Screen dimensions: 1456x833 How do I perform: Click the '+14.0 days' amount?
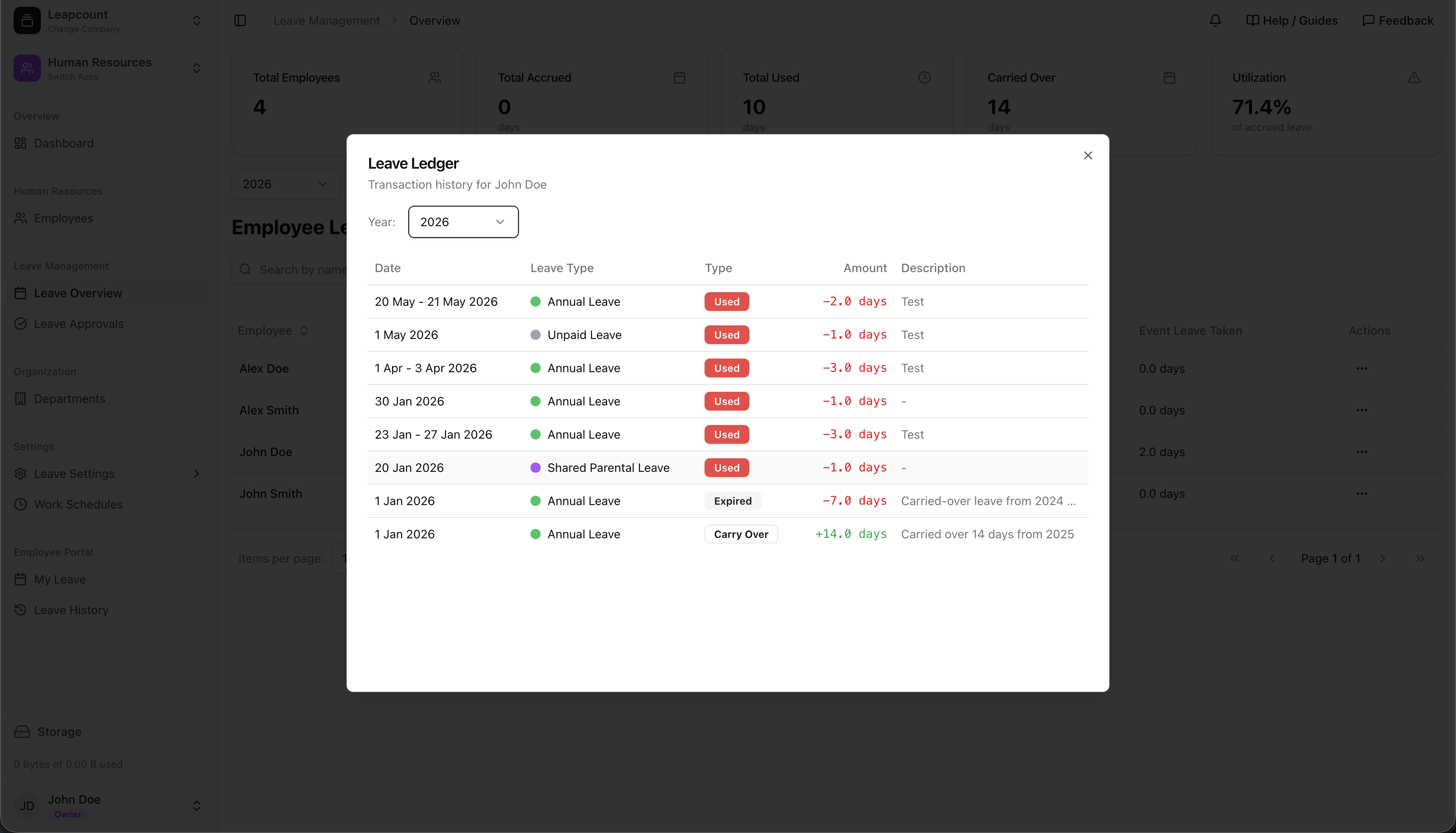[851, 534]
